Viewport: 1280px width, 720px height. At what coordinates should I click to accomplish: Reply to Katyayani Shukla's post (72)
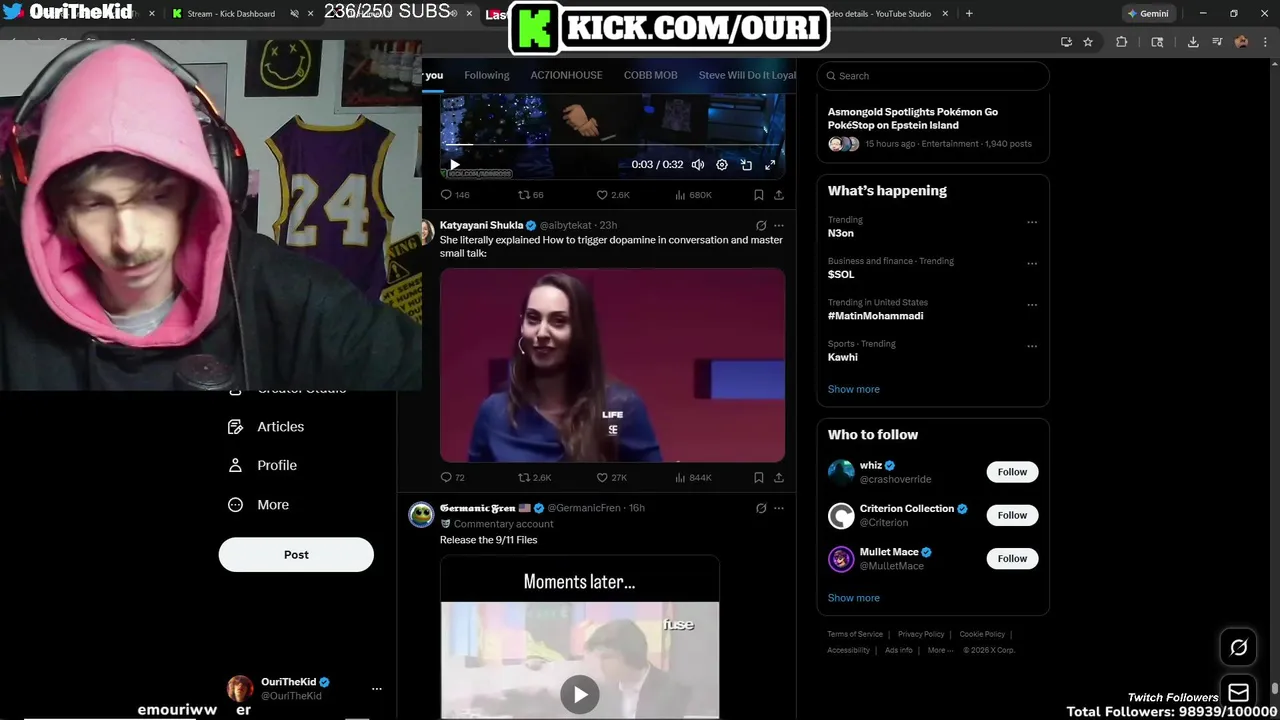click(453, 478)
